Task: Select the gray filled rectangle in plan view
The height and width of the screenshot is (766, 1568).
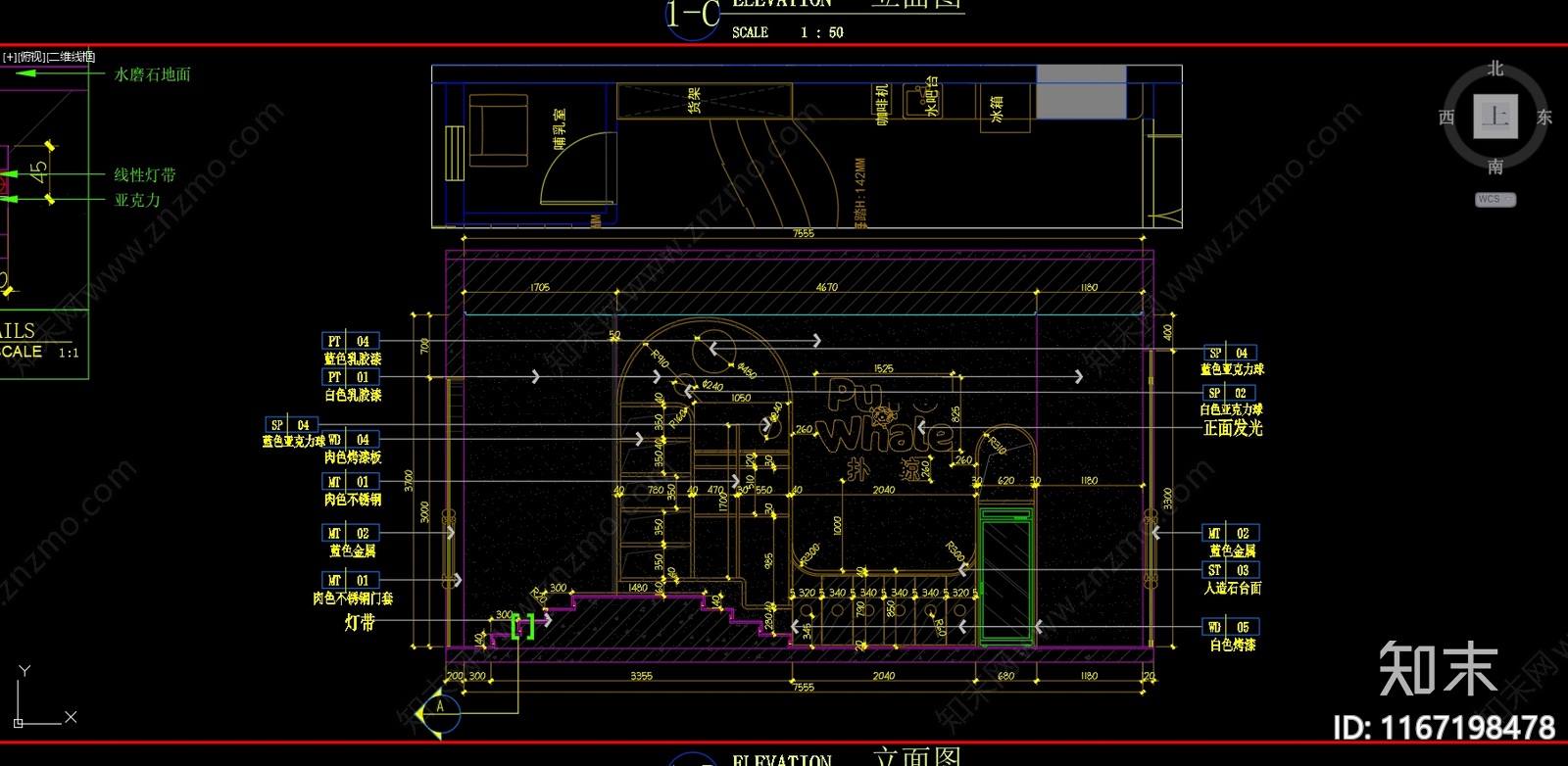Action: tap(1081, 92)
